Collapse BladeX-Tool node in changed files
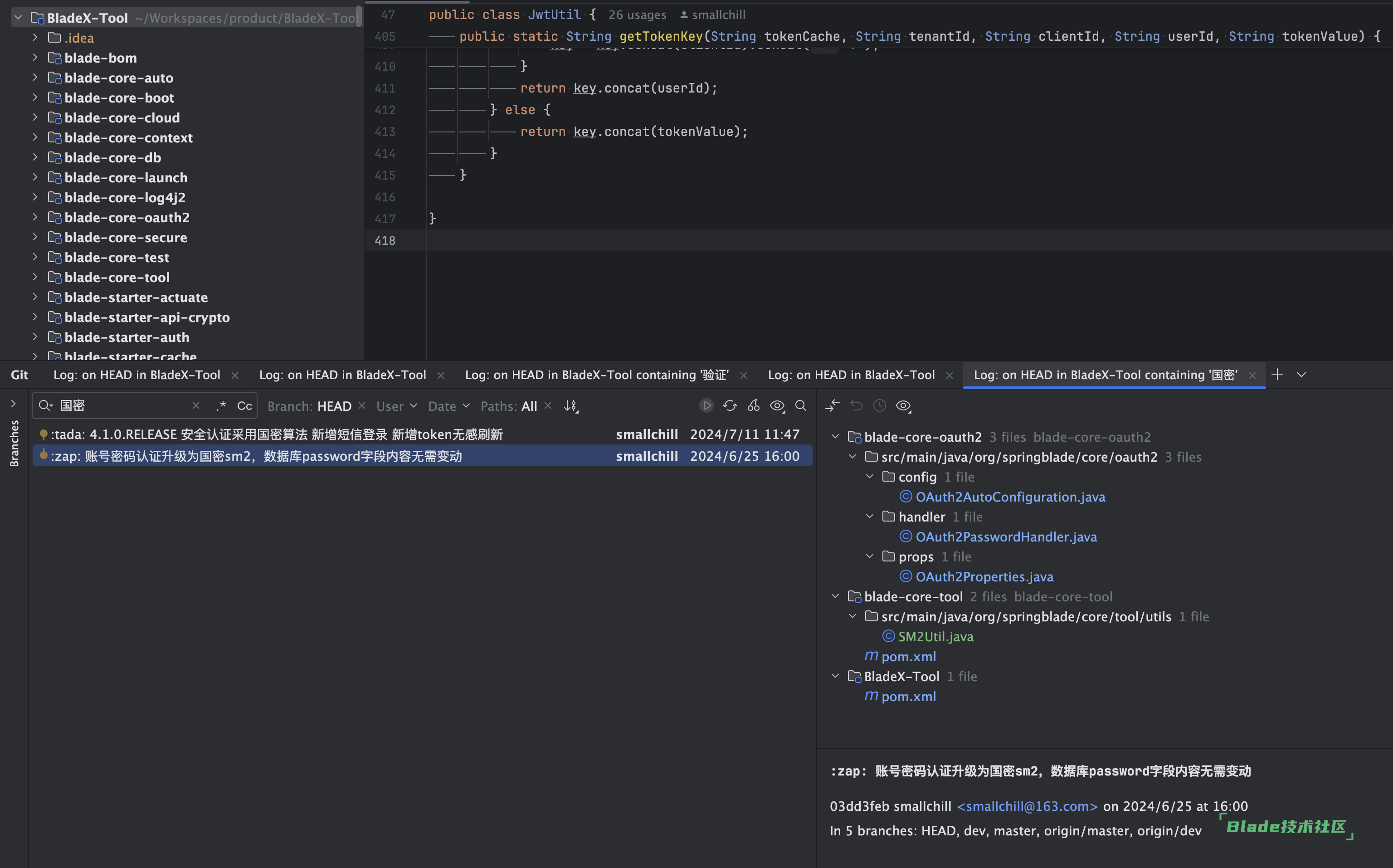Viewport: 1393px width, 868px height. tap(835, 676)
